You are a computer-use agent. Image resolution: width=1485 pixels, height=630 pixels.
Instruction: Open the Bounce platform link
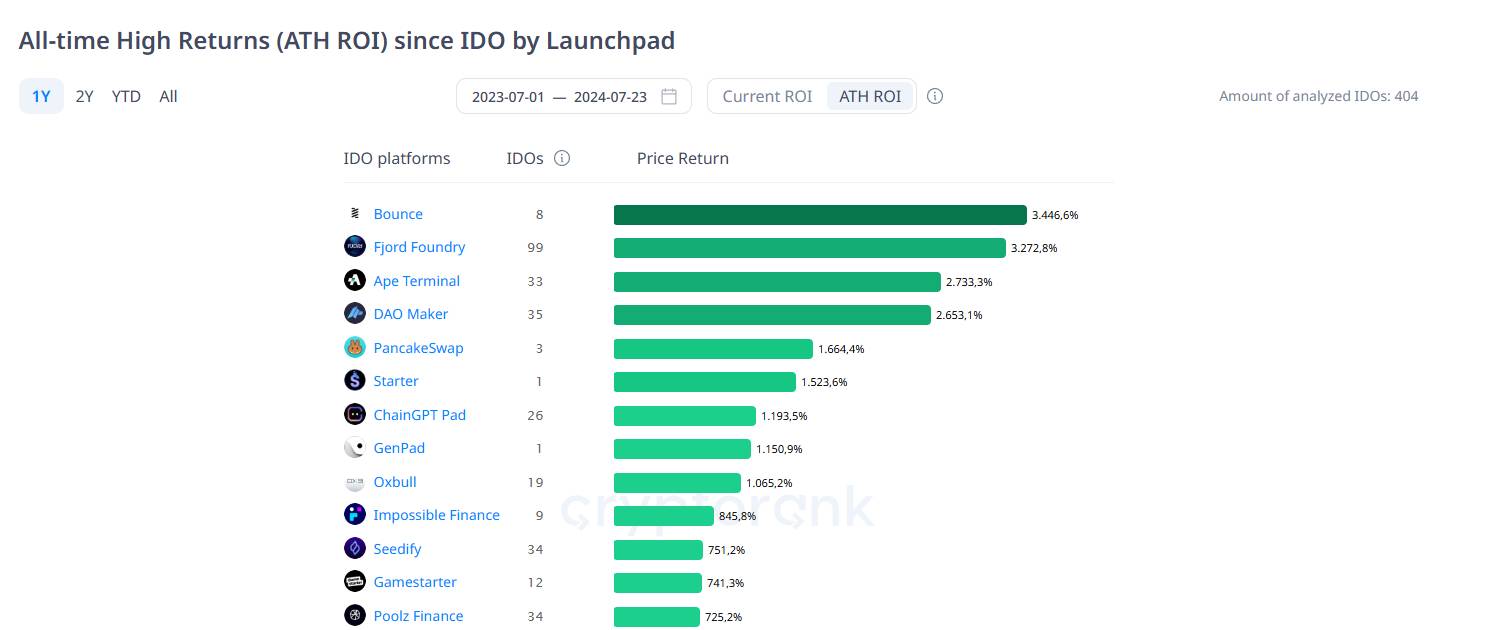point(398,214)
